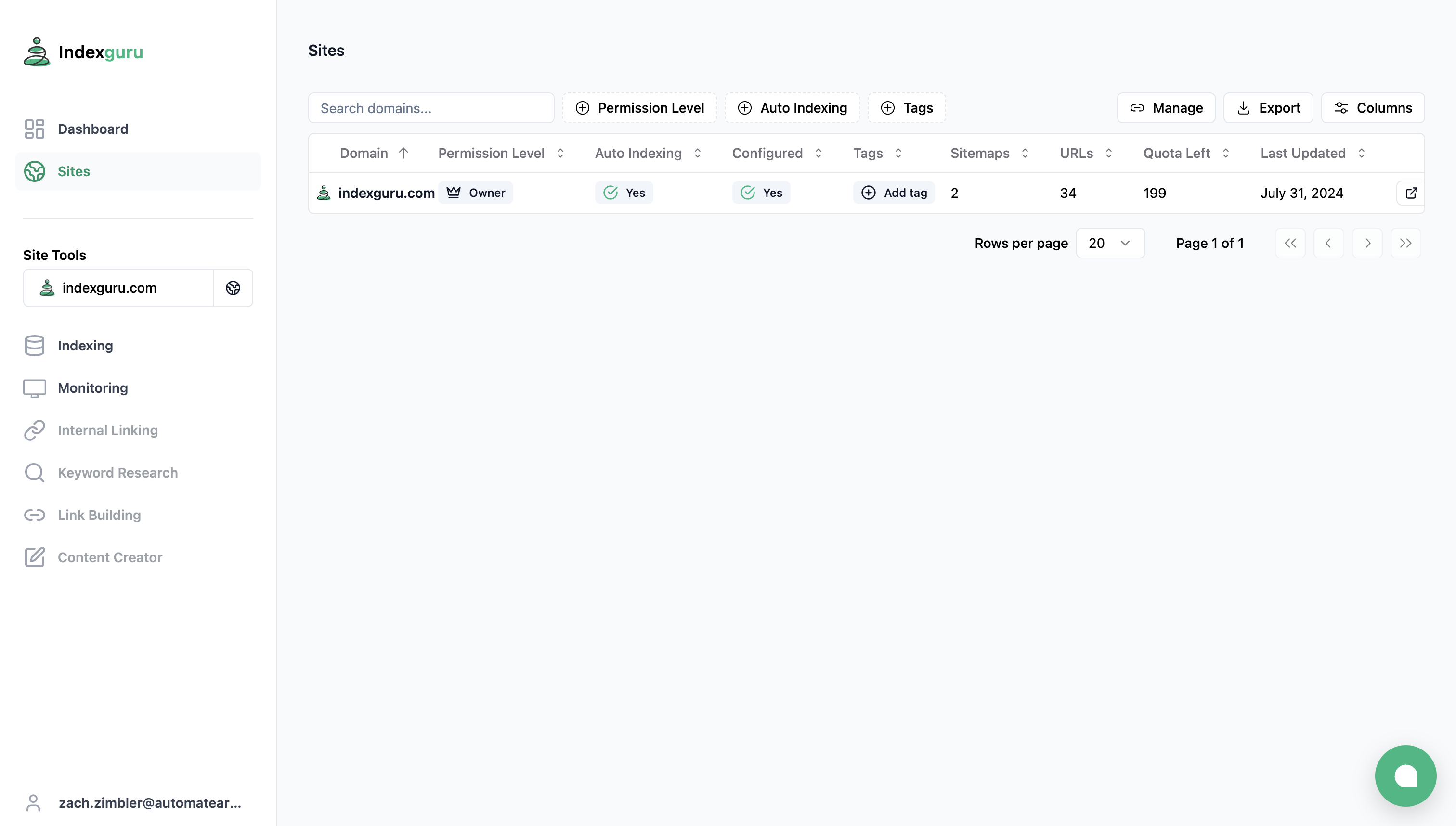The height and width of the screenshot is (826, 1456).
Task: Sort by URLs column
Action: (x=1086, y=153)
